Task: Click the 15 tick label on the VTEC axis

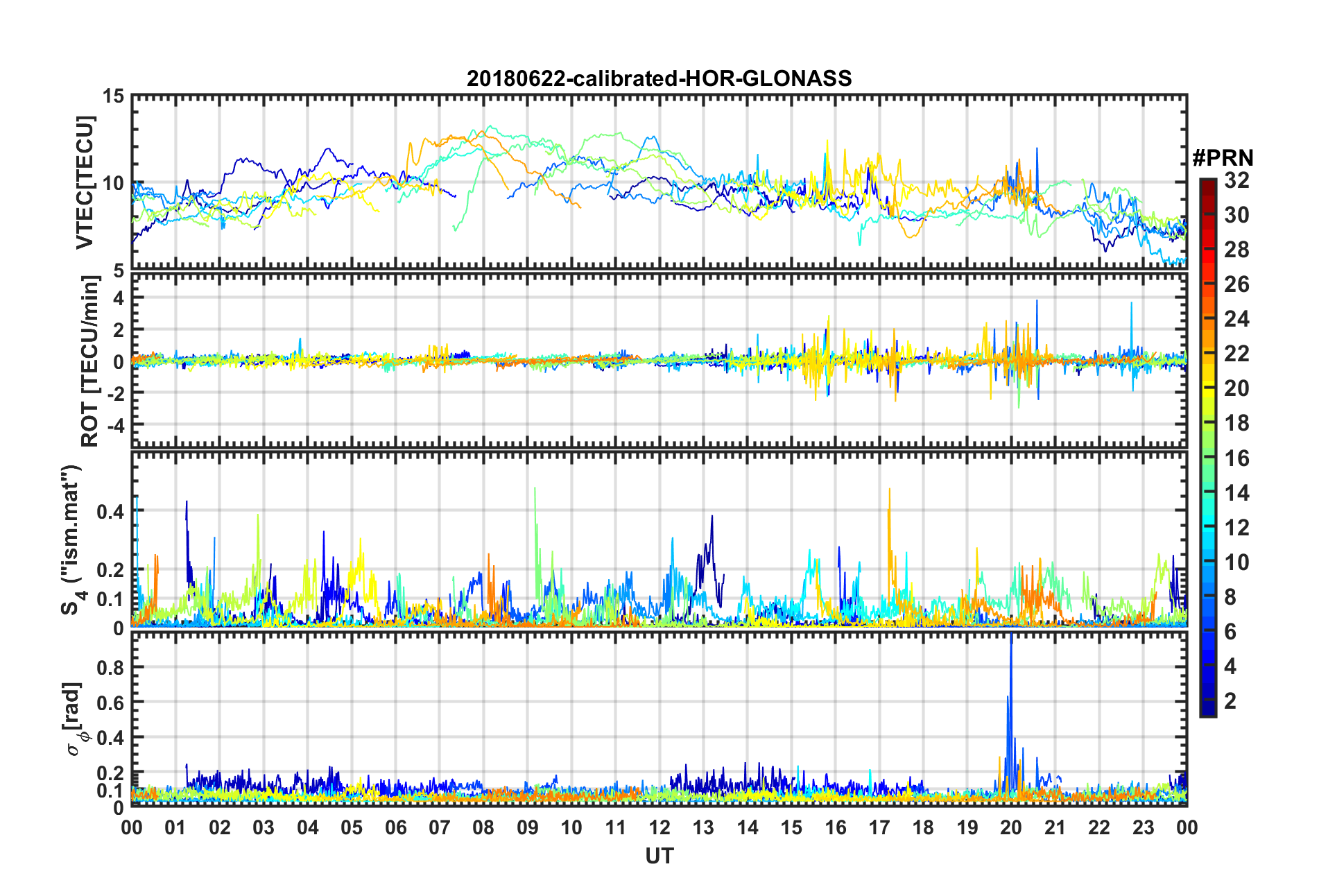Action: 113,96
